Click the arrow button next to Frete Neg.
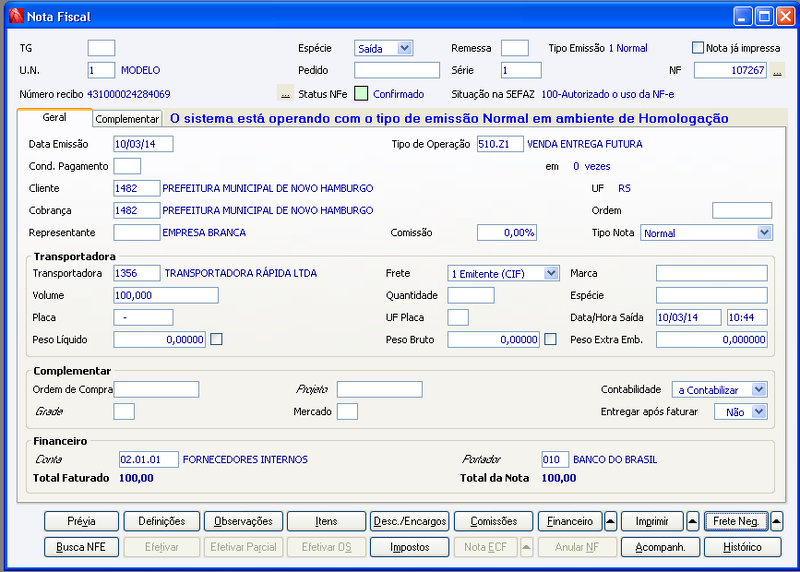Screen dimensions: 800x572 click(x=776, y=521)
